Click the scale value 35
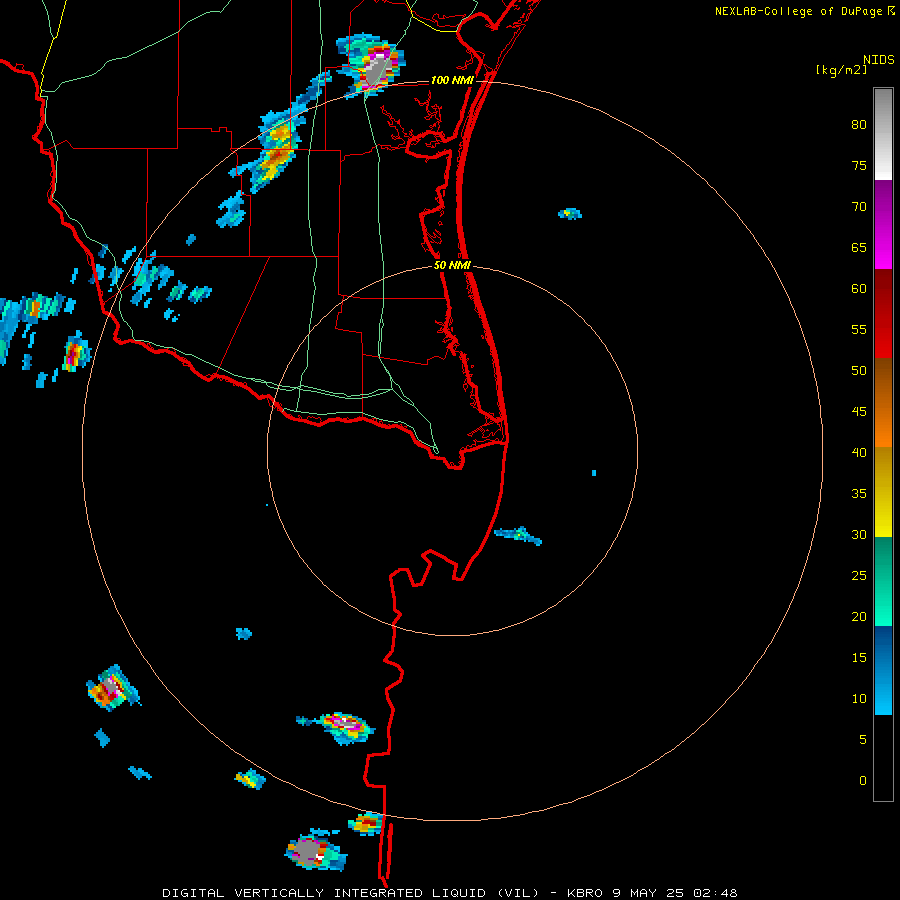900x900 pixels. click(859, 494)
